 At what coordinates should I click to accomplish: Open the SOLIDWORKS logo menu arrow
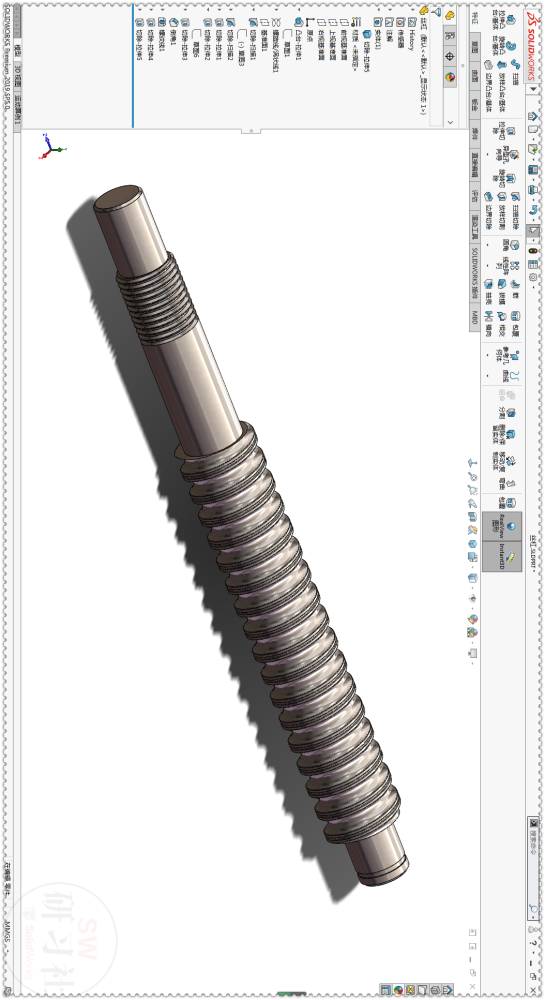point(534,89)
